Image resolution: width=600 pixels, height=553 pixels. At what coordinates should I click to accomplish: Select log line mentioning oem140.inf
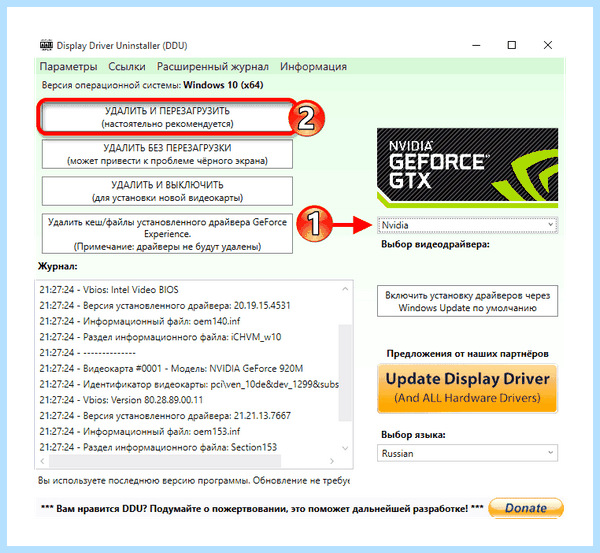(140, 321)
